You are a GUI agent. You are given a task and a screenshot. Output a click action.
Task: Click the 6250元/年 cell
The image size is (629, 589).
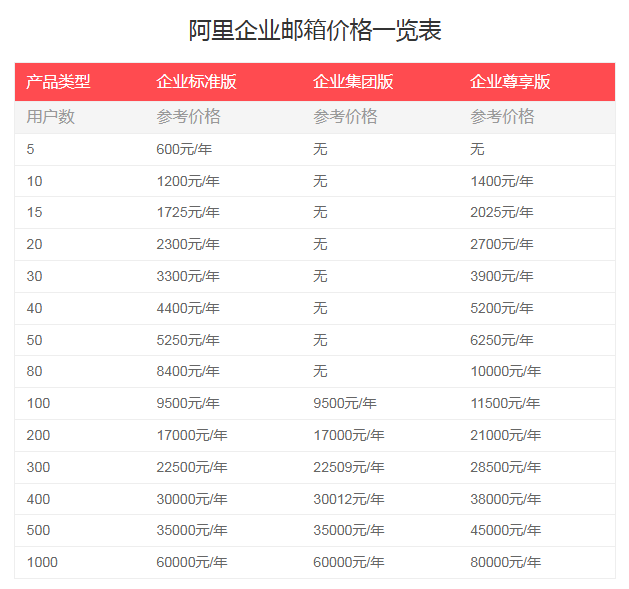pyautogui.click(x=502, y=341)
